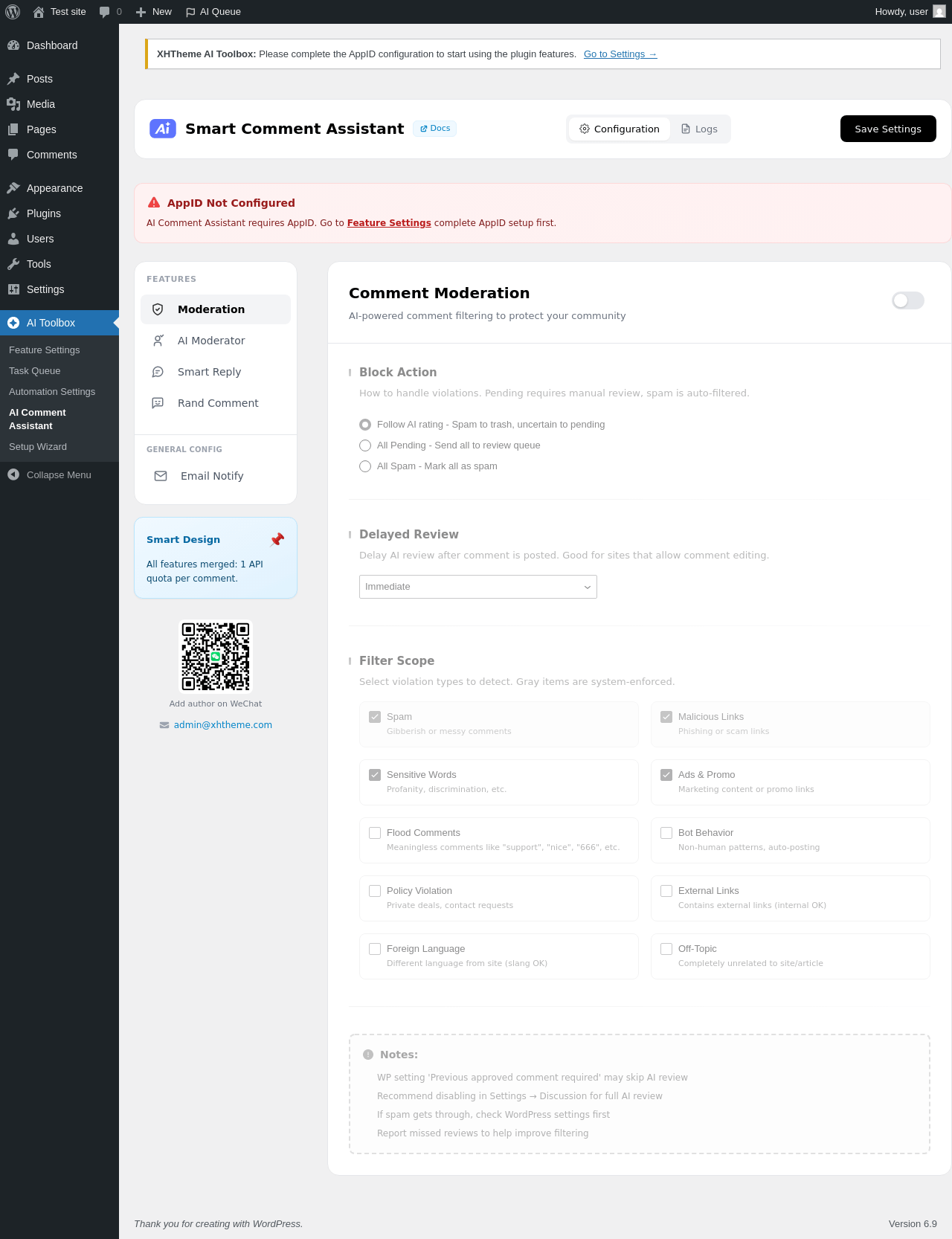Viewport: 952px width, 1239px height.
Task: Open the New content menu
Action: (x=154, y=12)
